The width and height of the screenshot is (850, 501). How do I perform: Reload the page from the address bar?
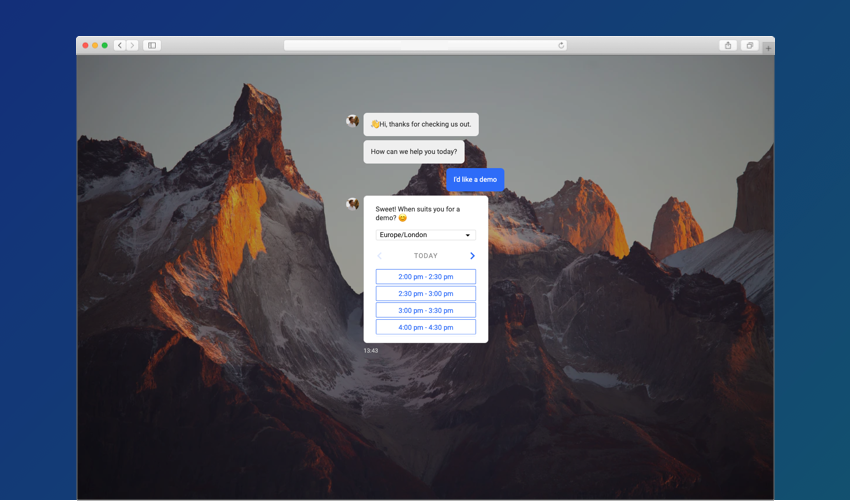tap(561, 45)
